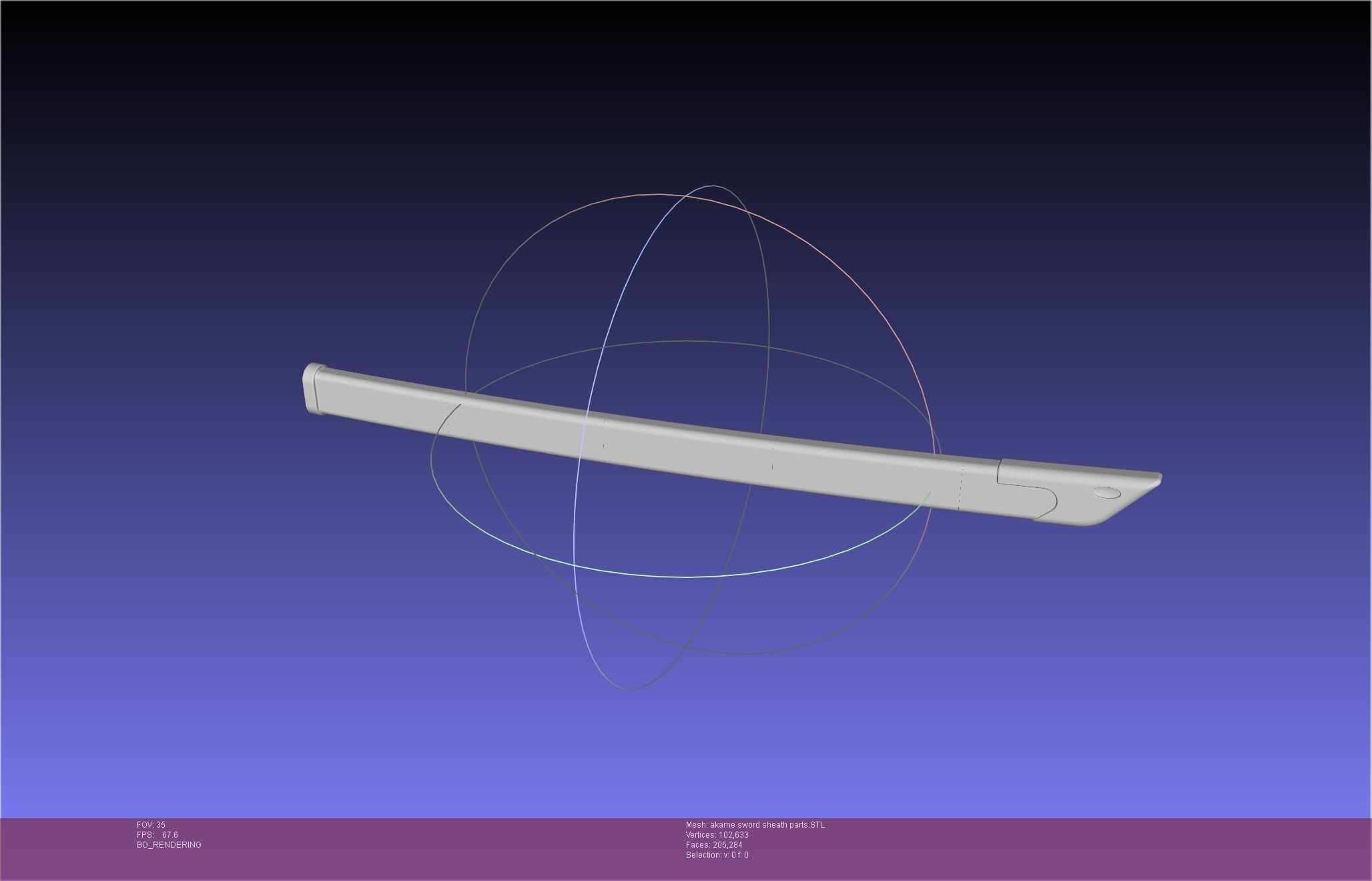Click the end cap of the sheath mesh

coord(312,389)
